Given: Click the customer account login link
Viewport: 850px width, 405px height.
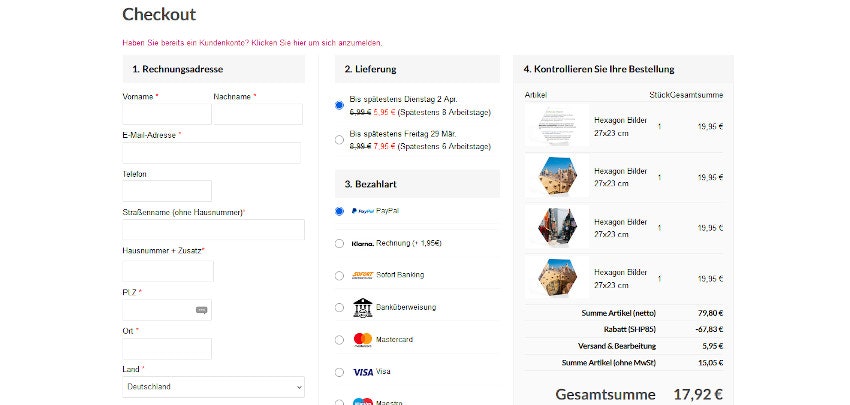Looking at the screenshot, I should pyautogui.click(x=251, y=43).
